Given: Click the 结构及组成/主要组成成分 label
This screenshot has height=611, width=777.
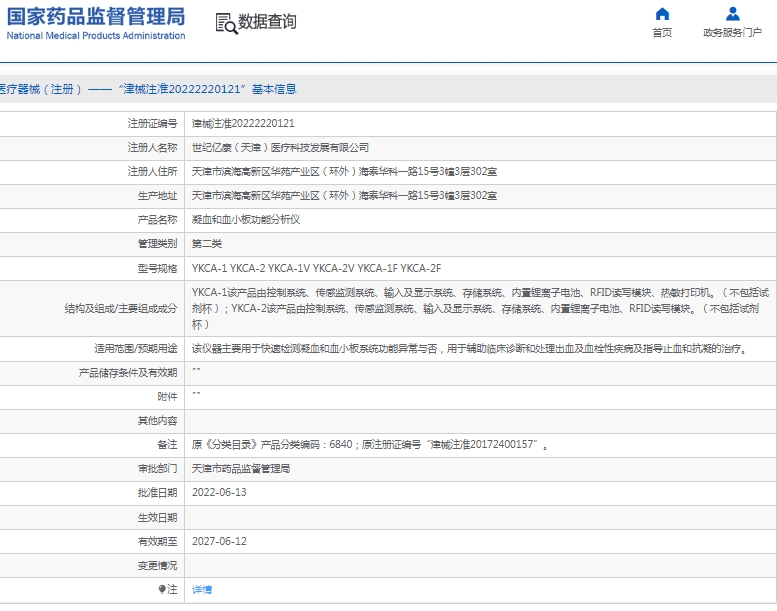Looking at the screenshot, I should 120,309.
